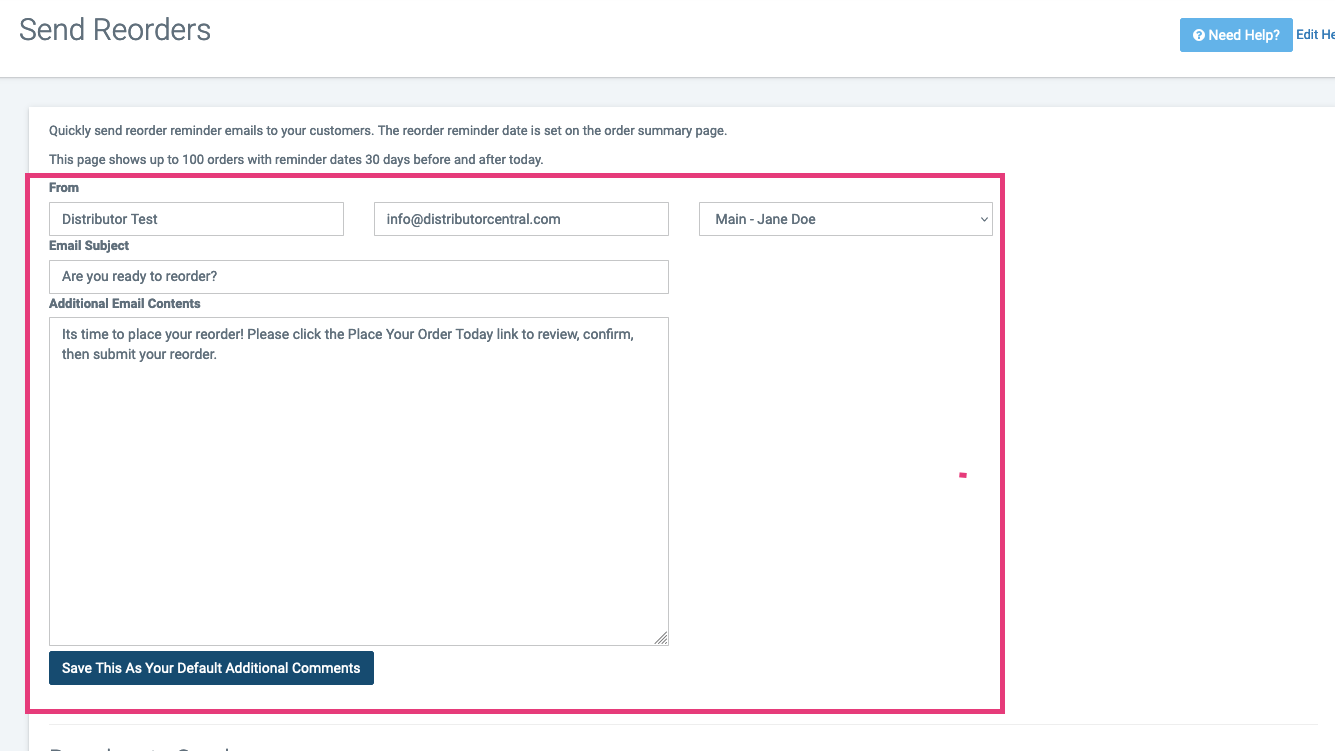Viewport: 1335px width, 751px height.
Task: Click the partially visible heading below the form
Action: pyautogui.click(x=140, y=745)
